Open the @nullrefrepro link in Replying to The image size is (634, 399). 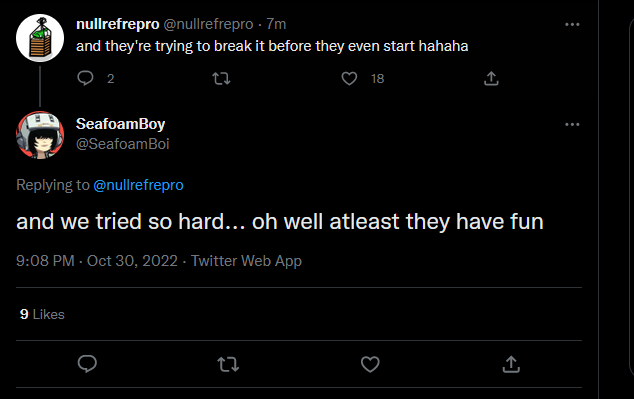coord(138,185)
